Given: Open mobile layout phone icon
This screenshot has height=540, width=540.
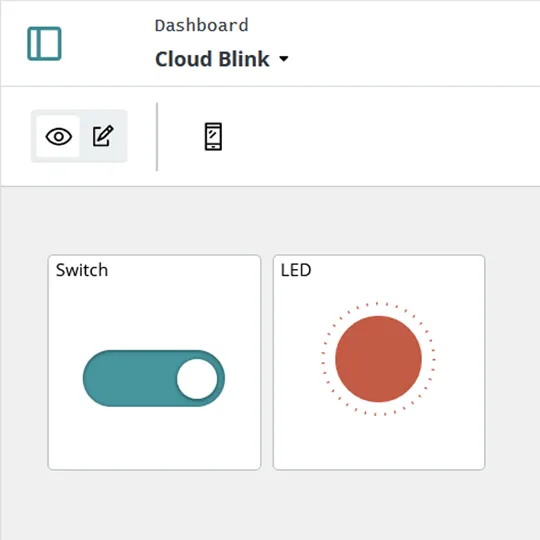Looking at the screenshot, I should (x=213, y=136).
